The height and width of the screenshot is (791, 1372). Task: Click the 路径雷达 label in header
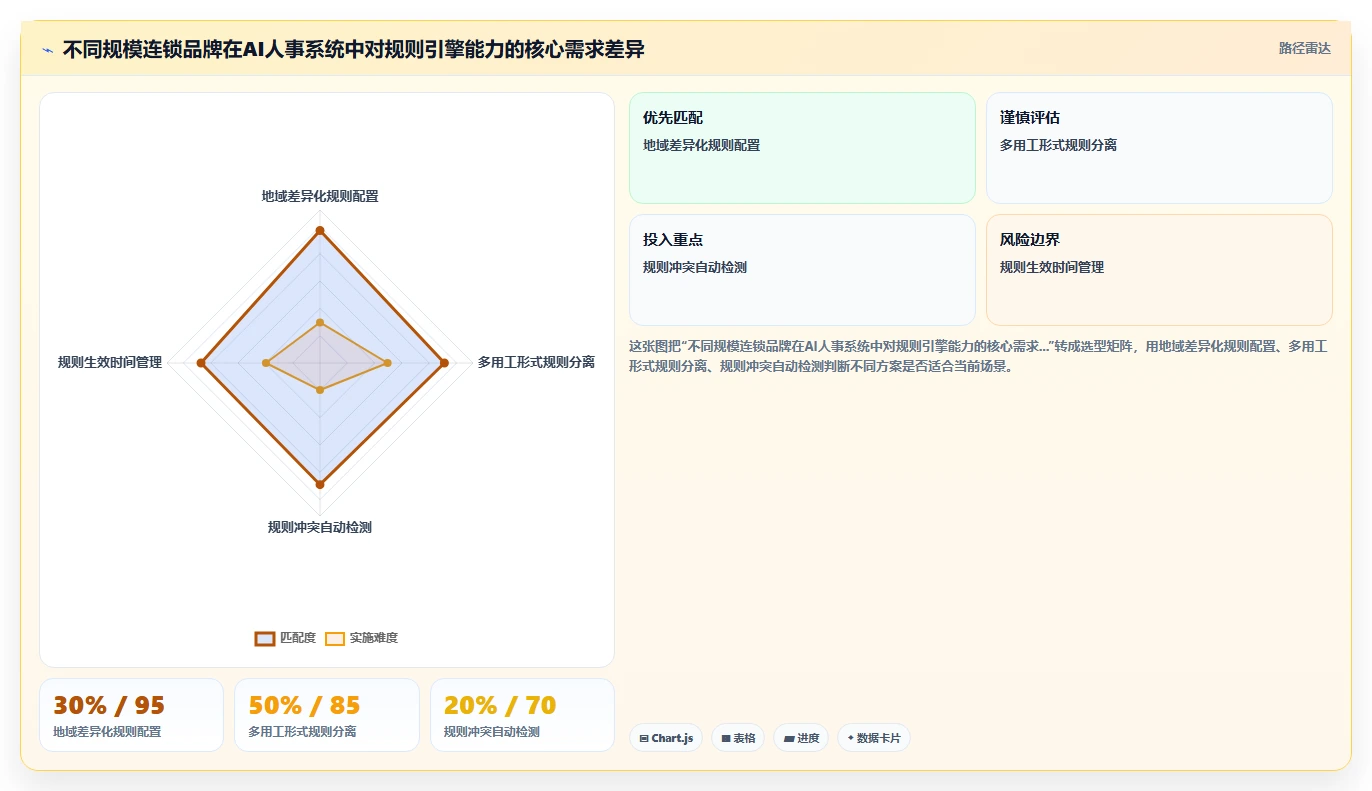1305,48
